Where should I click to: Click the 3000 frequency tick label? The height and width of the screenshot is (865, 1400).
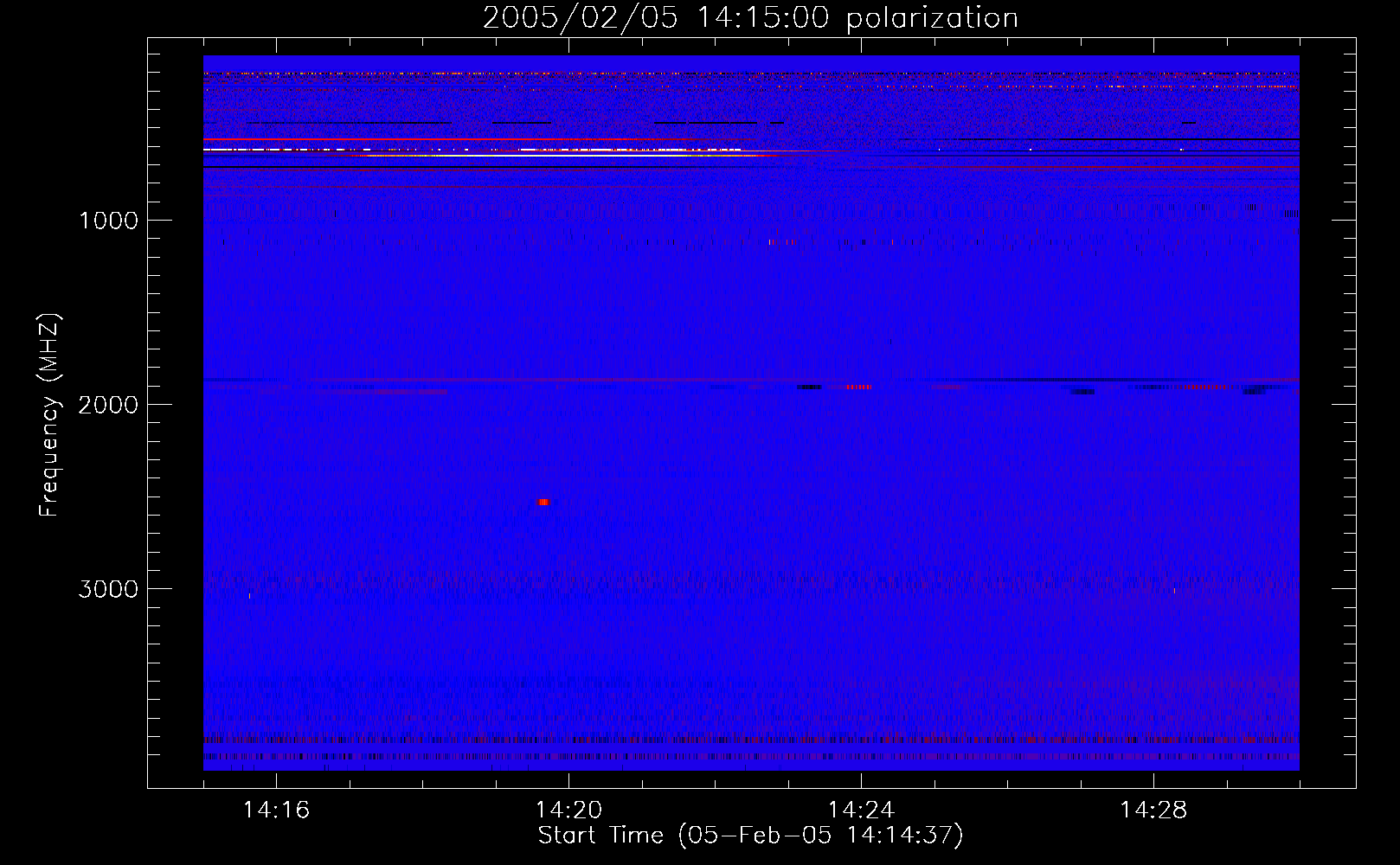click(x=108, y=589)
